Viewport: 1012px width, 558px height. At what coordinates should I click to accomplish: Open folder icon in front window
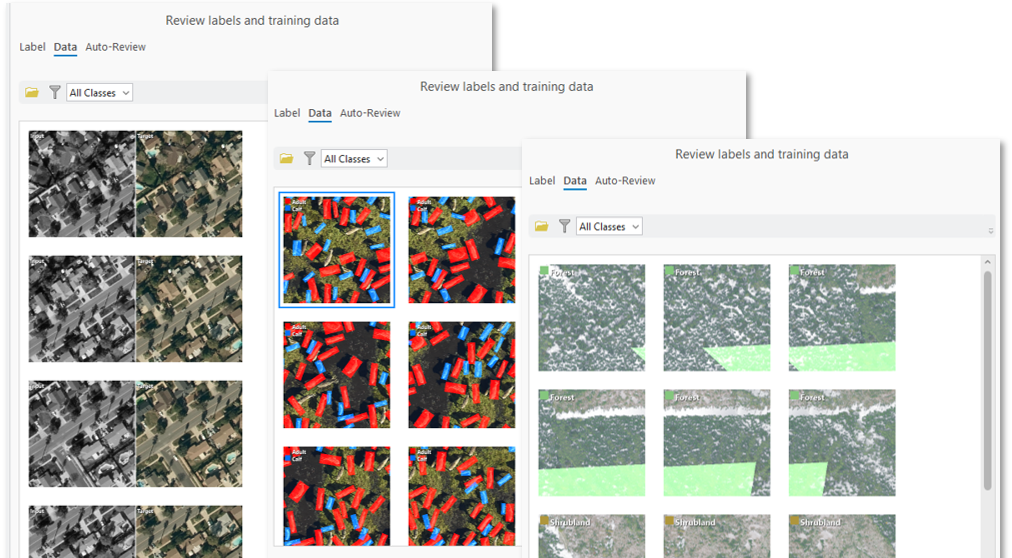[541, 226]
